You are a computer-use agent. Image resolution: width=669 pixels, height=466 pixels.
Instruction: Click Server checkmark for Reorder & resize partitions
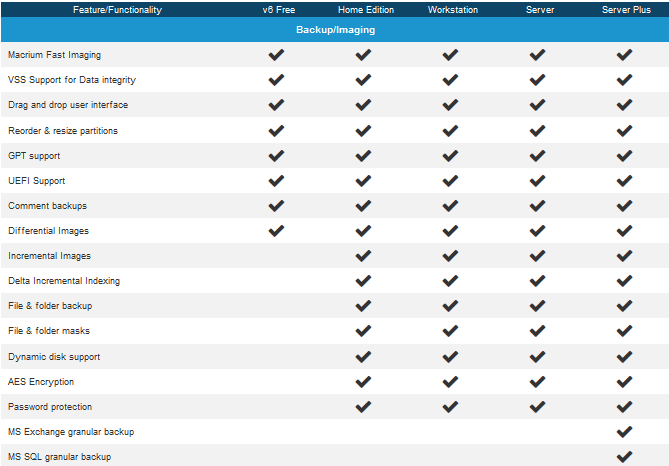(538, 131)
